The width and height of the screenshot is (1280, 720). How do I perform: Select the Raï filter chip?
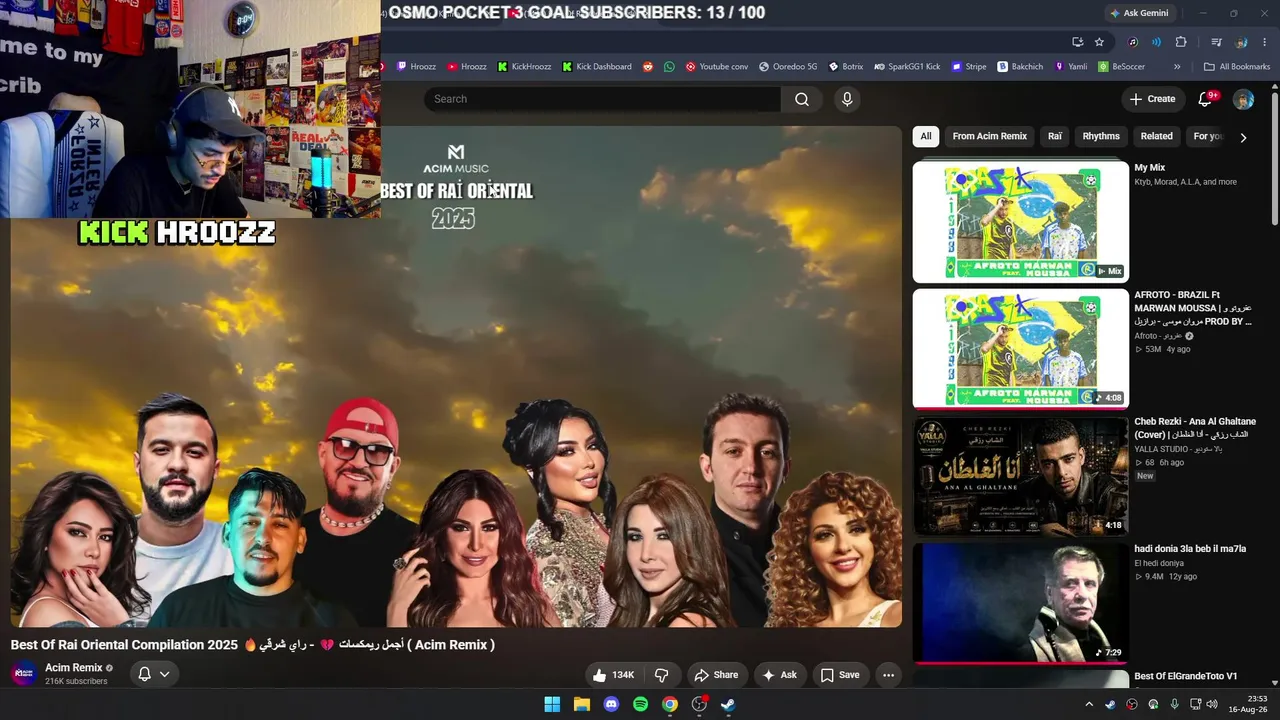[x=1055, y=136]
